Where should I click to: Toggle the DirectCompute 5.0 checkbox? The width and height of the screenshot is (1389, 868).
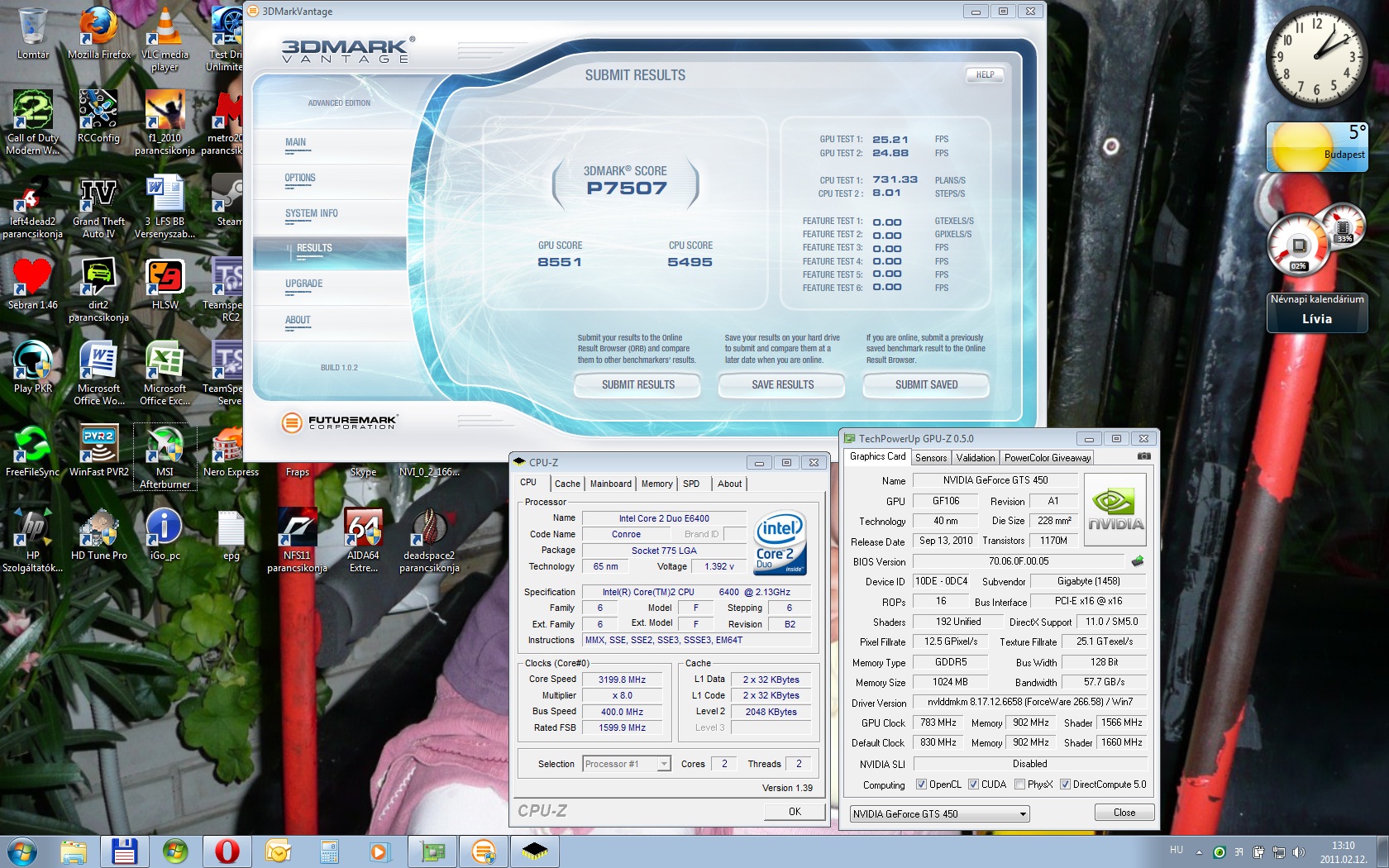[x=1065, y=785]
